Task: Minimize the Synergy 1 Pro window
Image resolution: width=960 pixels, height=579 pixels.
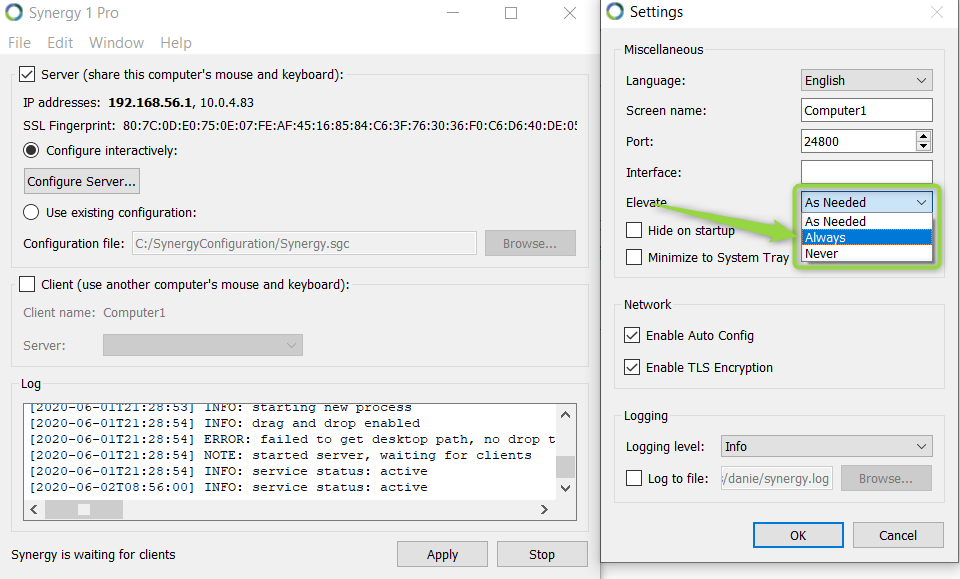Action: click(452, 13)
